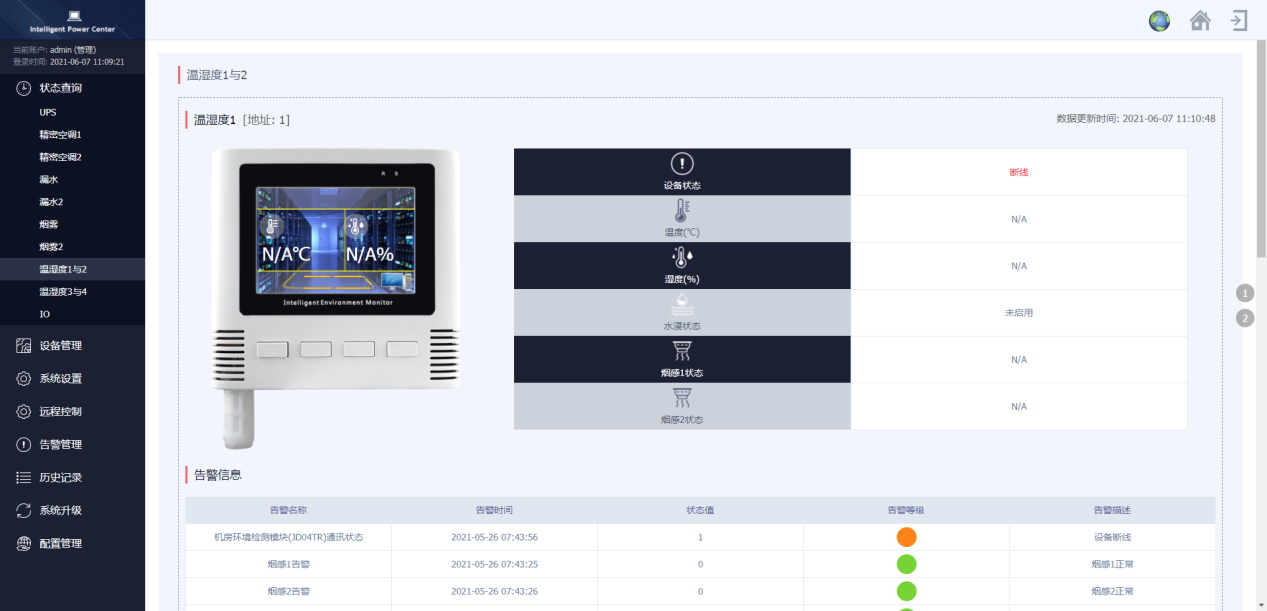Click the smoke sensor 1 status icon
The height and width of the screenshot is (611, 1267).
(682, 351)
